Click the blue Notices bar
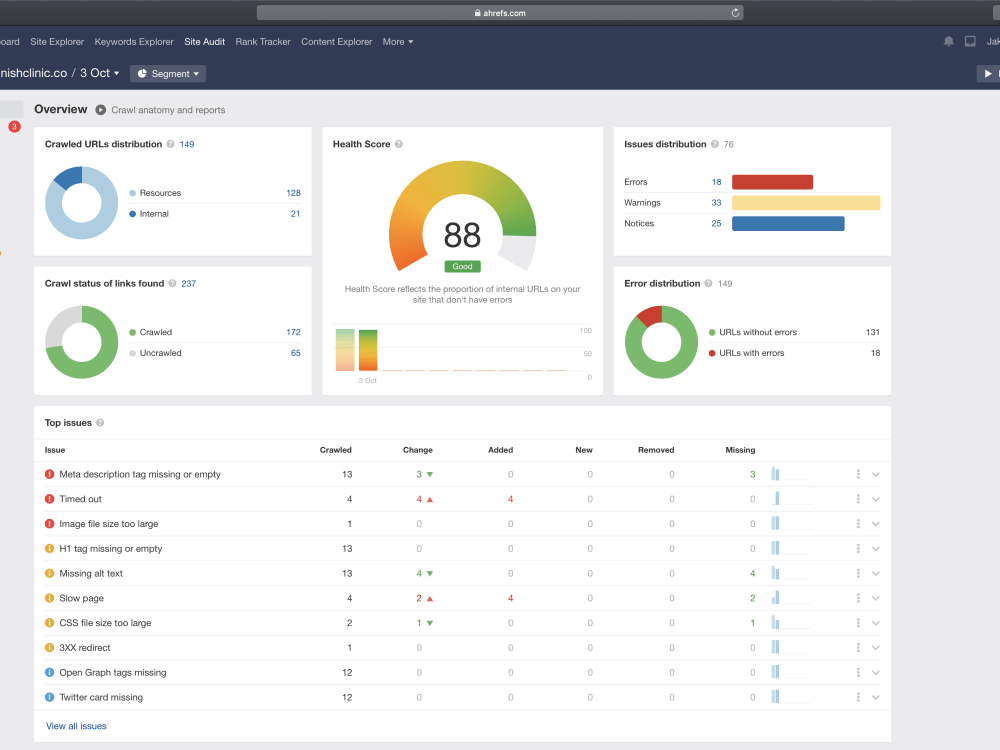This screenshot has height=750, width=1000. 788,223
